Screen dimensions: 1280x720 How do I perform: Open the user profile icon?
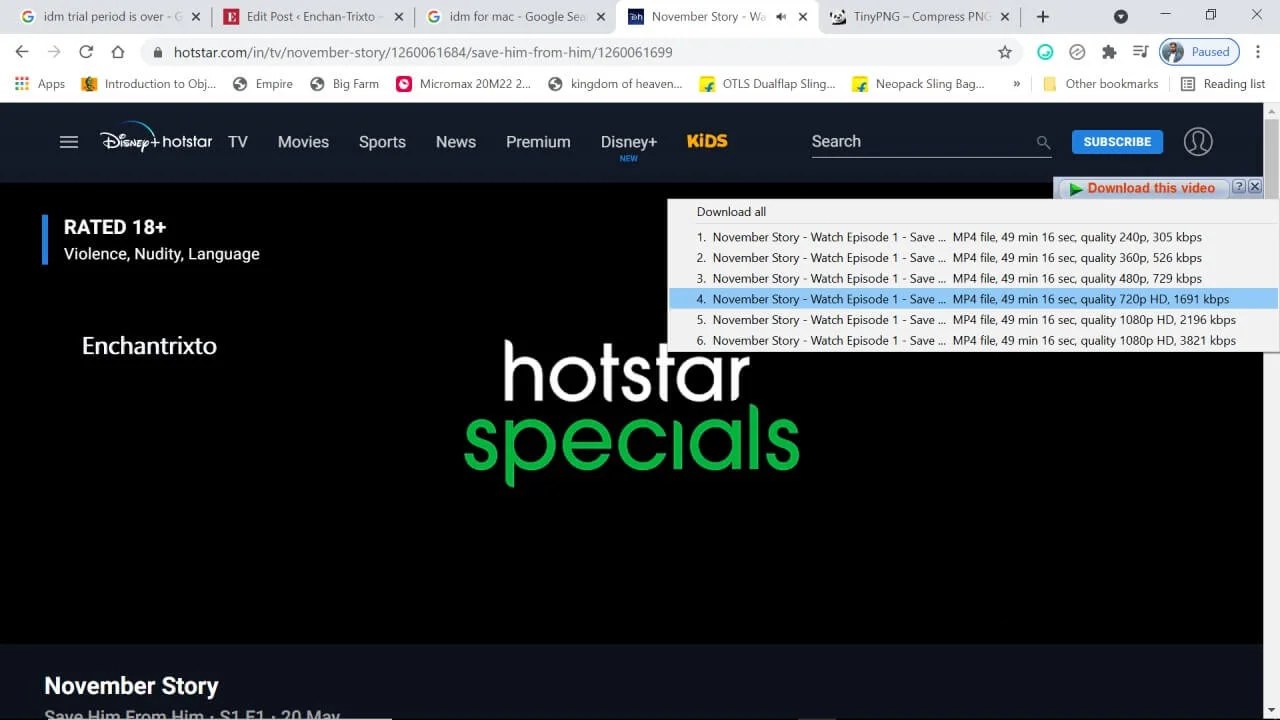(x=1198, y=142)
